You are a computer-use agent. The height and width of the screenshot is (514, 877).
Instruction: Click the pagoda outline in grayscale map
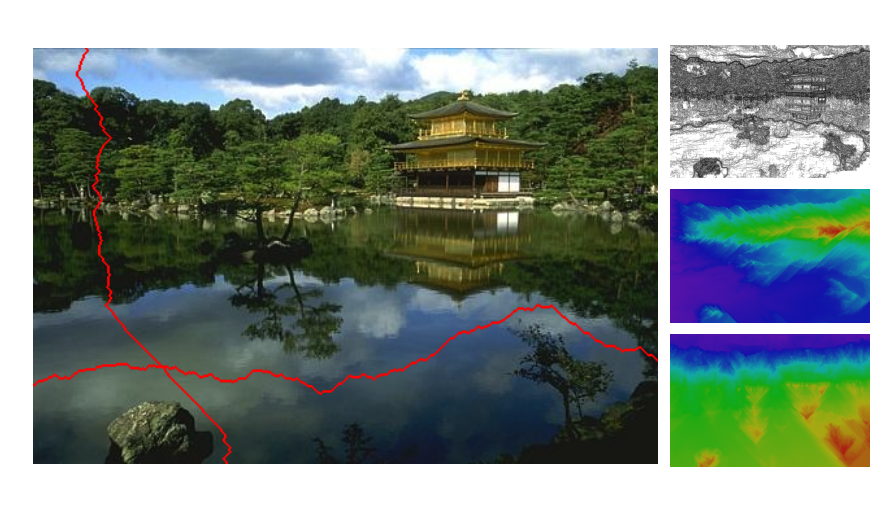point(807,92)
